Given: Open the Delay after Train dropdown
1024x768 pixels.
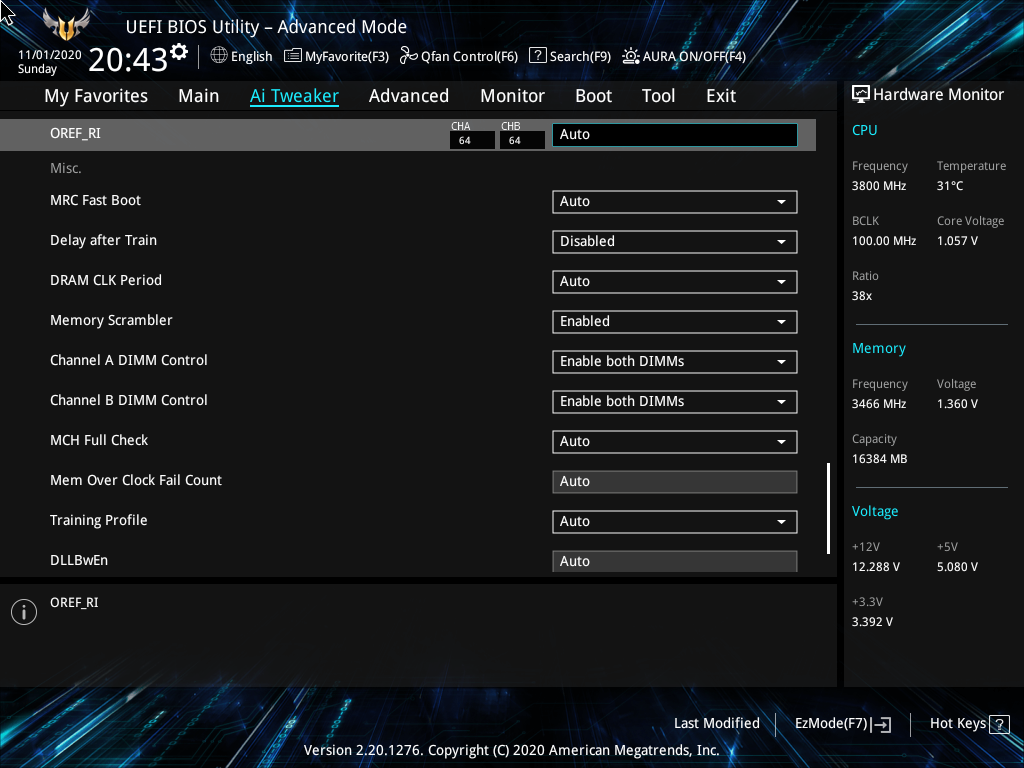Looking at the screenshot, I should pos(675,242).
